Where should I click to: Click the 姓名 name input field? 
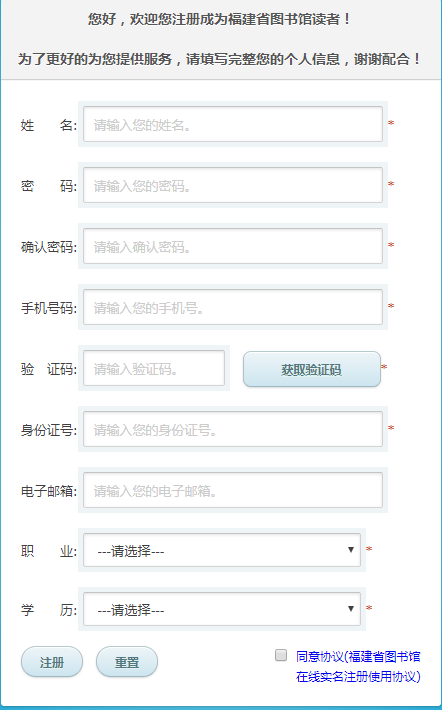(233, 124)
